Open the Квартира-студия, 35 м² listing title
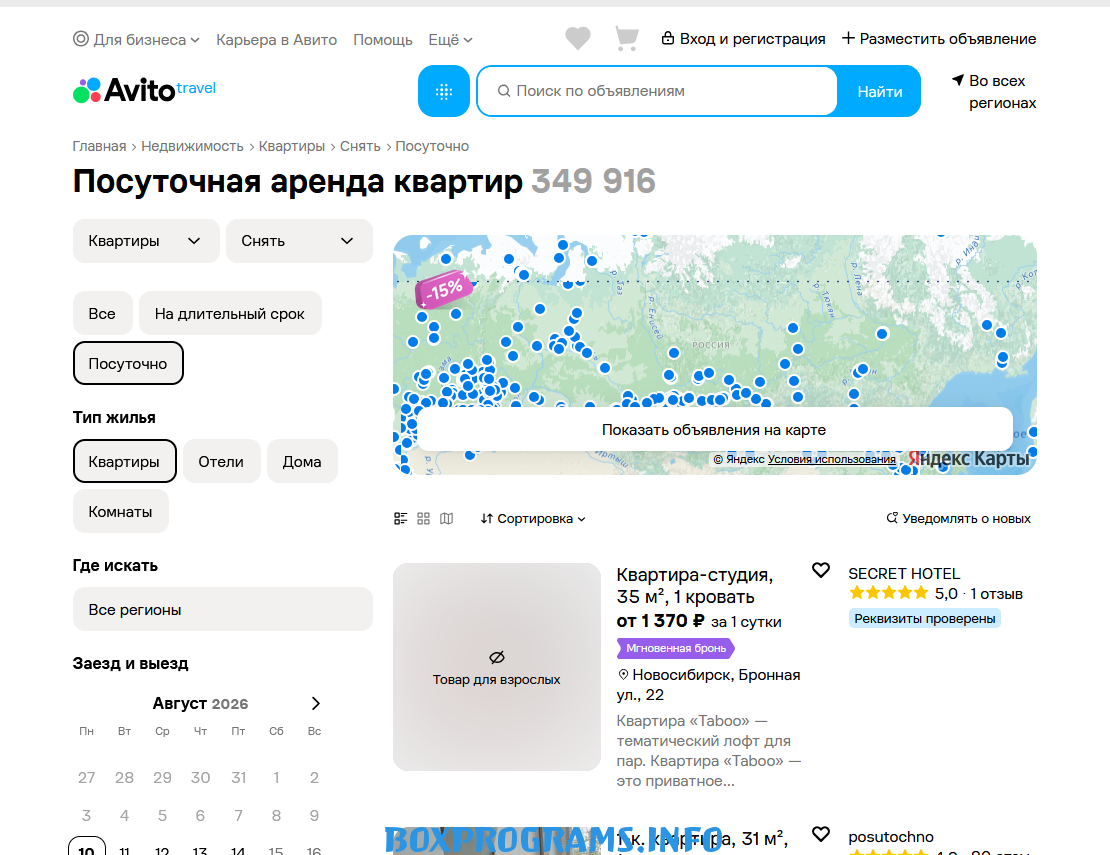 pyautogui.click(x=694, y=585)
